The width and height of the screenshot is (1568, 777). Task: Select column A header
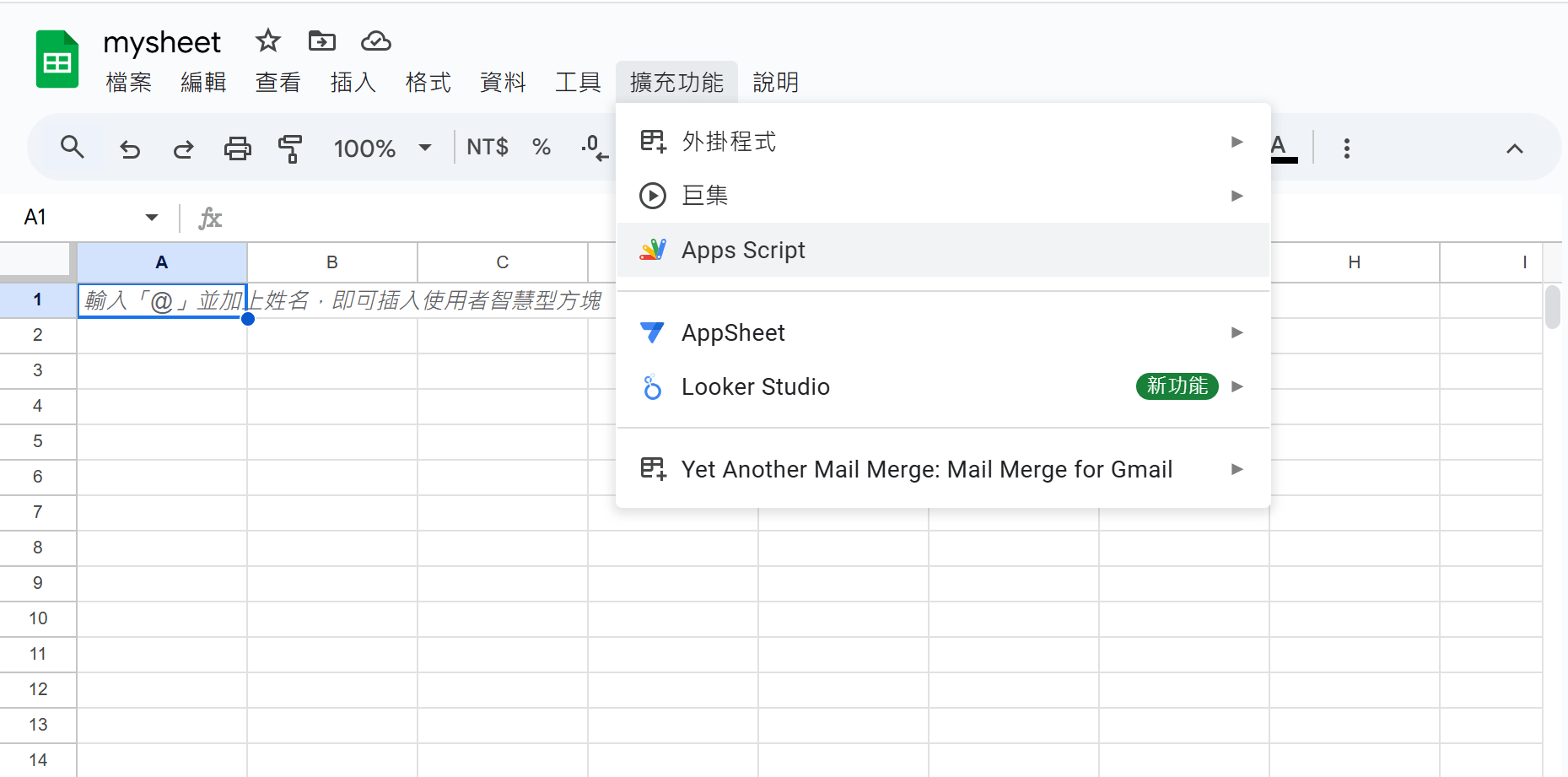(x=162, y=262)
